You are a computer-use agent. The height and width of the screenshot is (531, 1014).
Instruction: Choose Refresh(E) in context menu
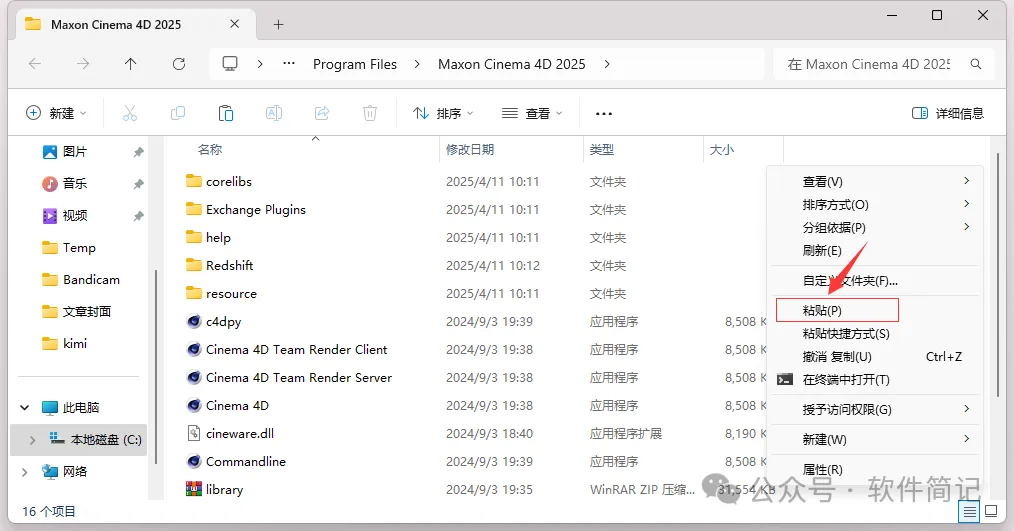(877, 250)
